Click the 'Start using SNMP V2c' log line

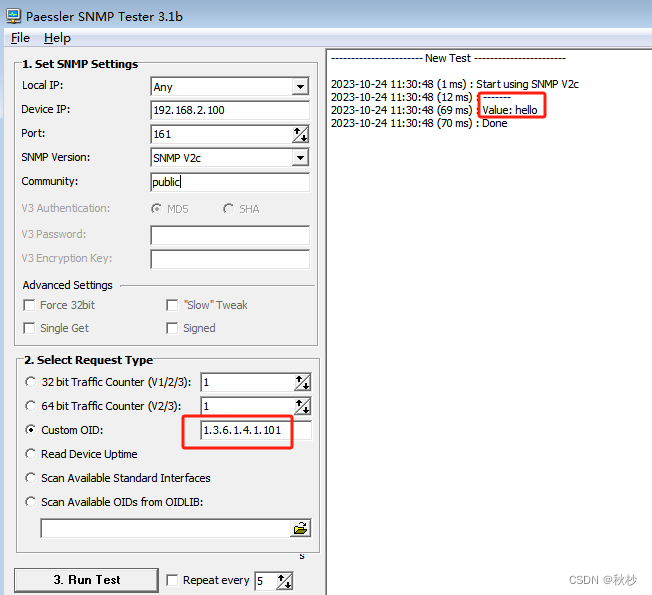[x=454, y=84]
